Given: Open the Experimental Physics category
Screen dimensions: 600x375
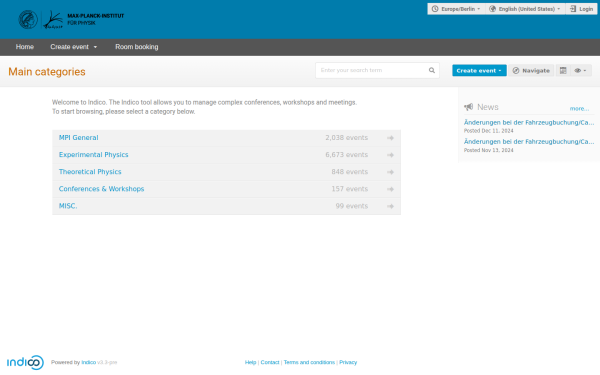Looking at the screenshot, I should coord(93,155).
